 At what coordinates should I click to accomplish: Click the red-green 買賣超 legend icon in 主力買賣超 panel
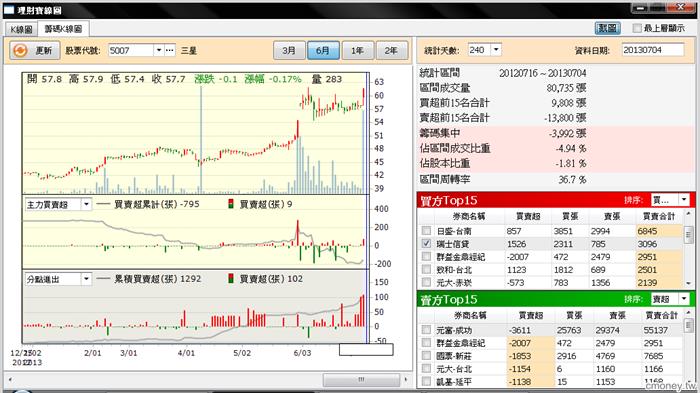point(231,204)
